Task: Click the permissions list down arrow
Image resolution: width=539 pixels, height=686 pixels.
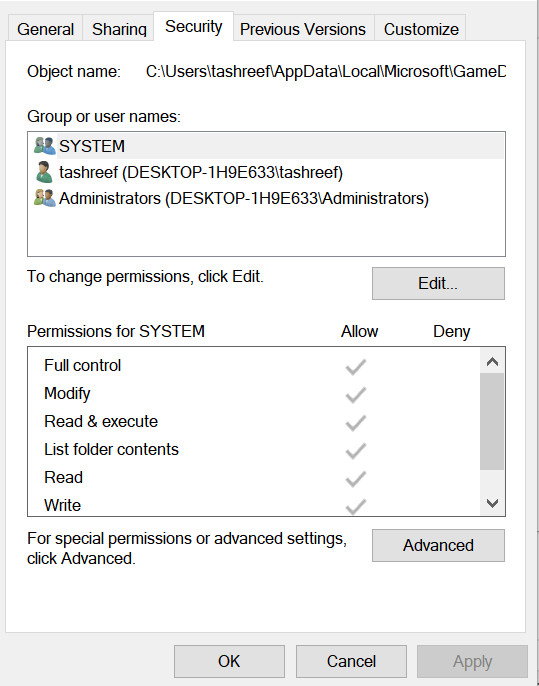Action: click(x=492, y=503)
